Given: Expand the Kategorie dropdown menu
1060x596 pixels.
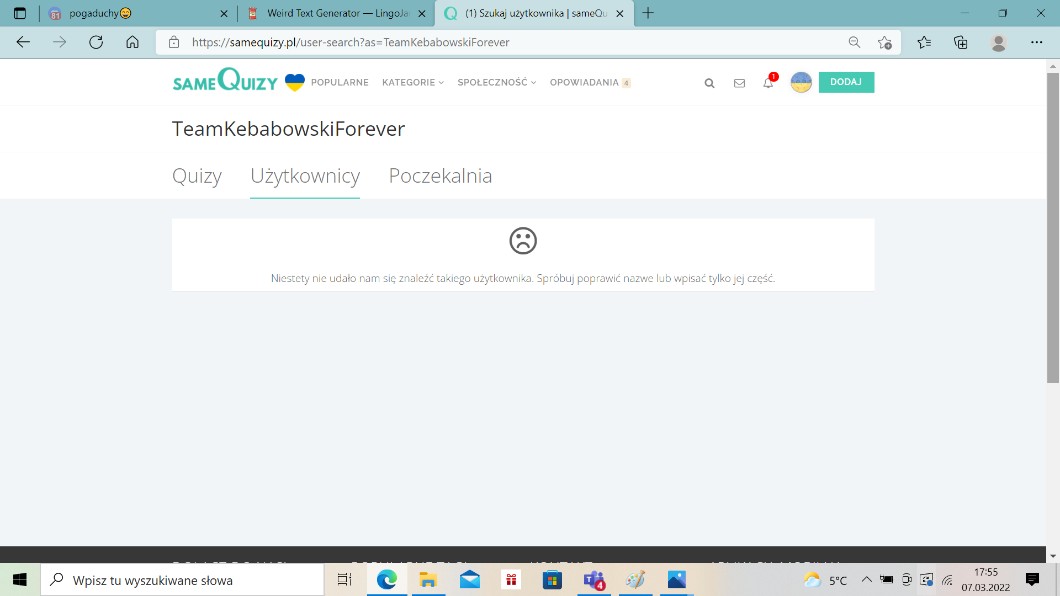Looking at the screenshot, I should tap(412, 83).
